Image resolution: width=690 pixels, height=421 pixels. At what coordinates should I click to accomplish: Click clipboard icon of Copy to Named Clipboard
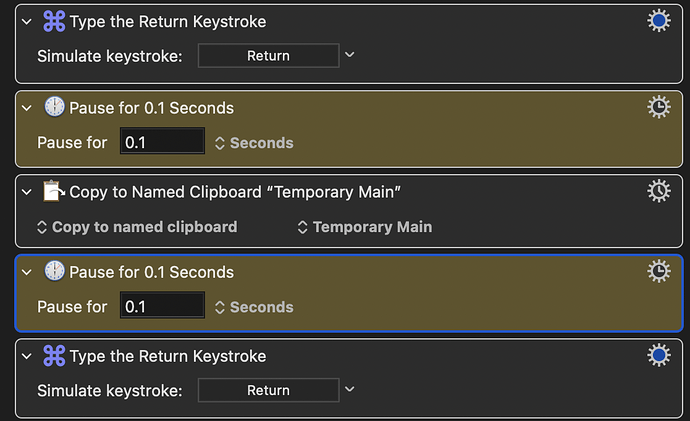[54, 191]
